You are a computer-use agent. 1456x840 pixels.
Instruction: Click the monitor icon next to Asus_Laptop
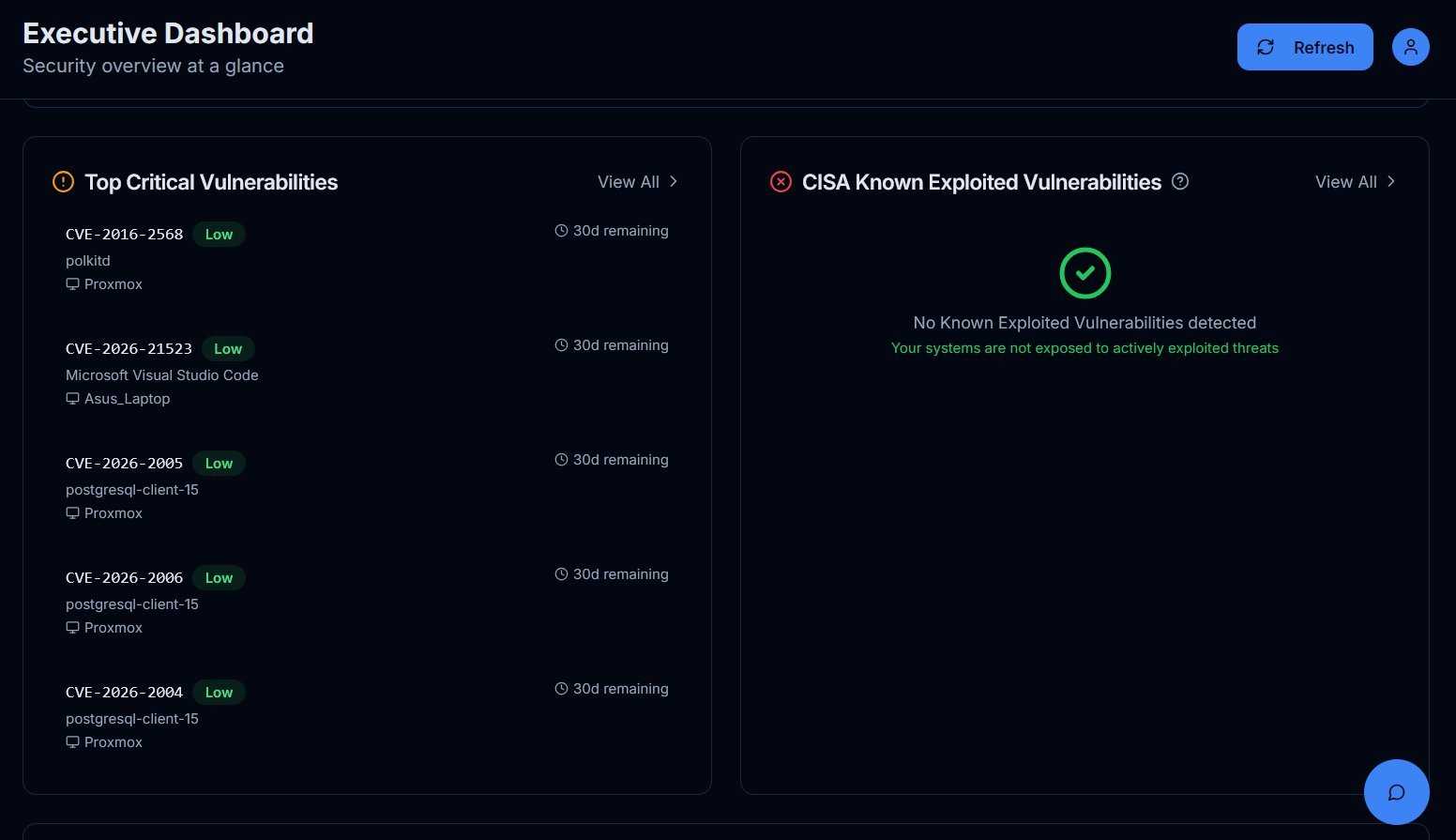click(x=72, y=398)
